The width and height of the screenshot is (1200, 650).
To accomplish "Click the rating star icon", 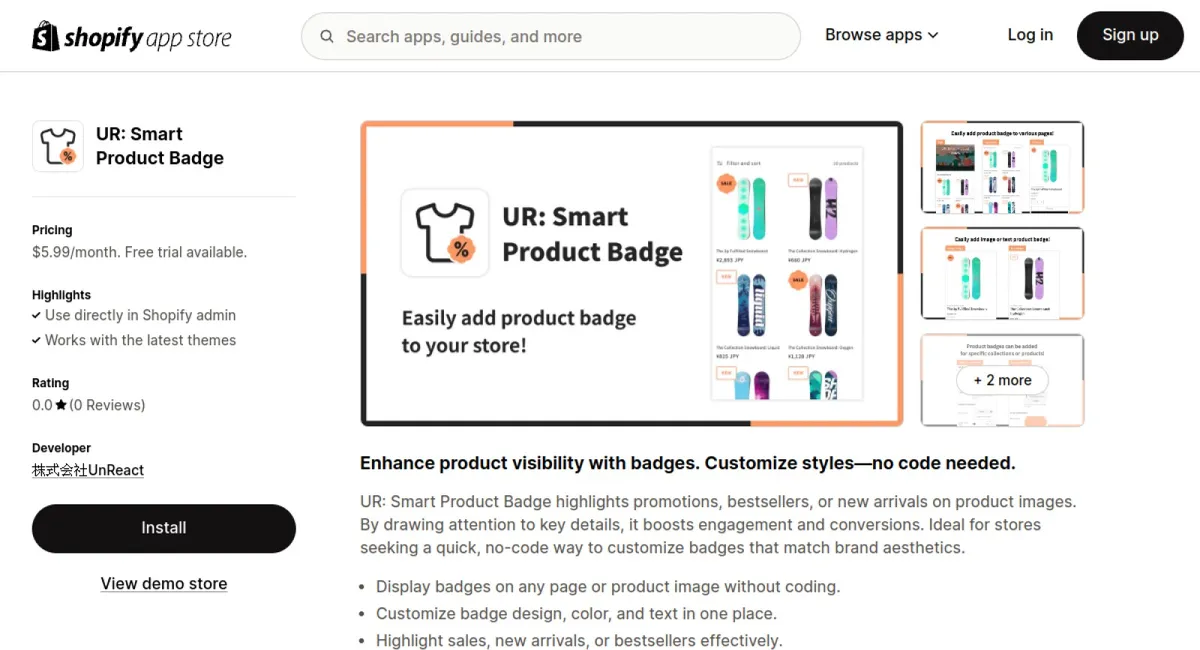I will [61, 405].
